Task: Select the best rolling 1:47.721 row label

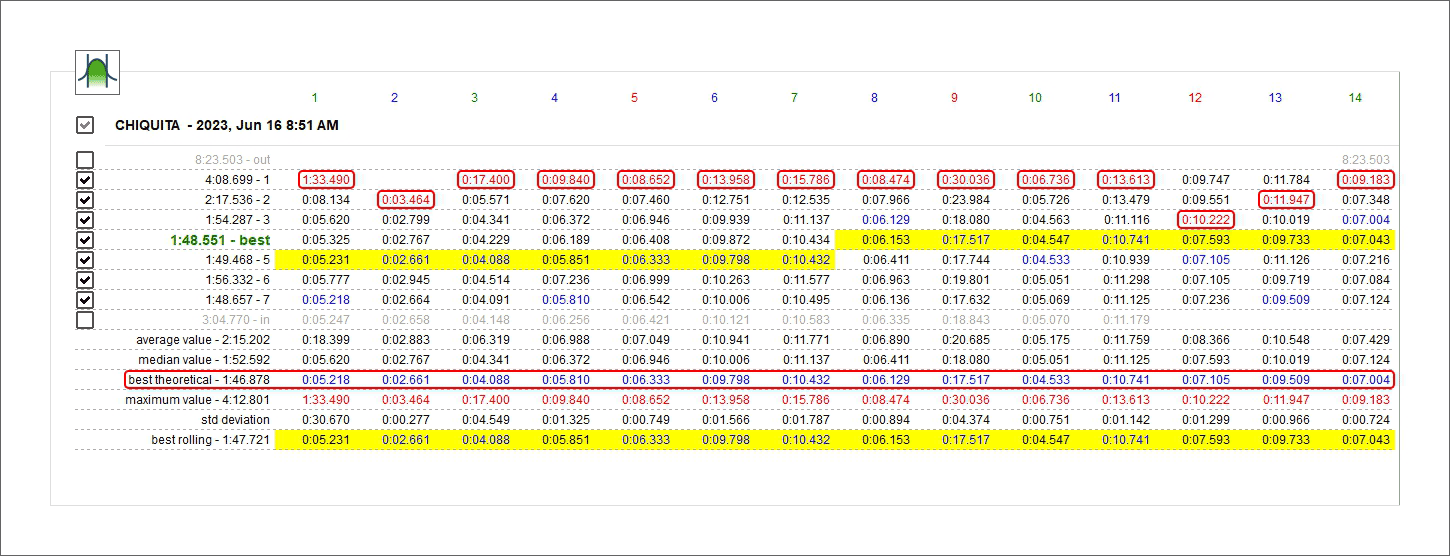Action: click(x=210, y=440)
